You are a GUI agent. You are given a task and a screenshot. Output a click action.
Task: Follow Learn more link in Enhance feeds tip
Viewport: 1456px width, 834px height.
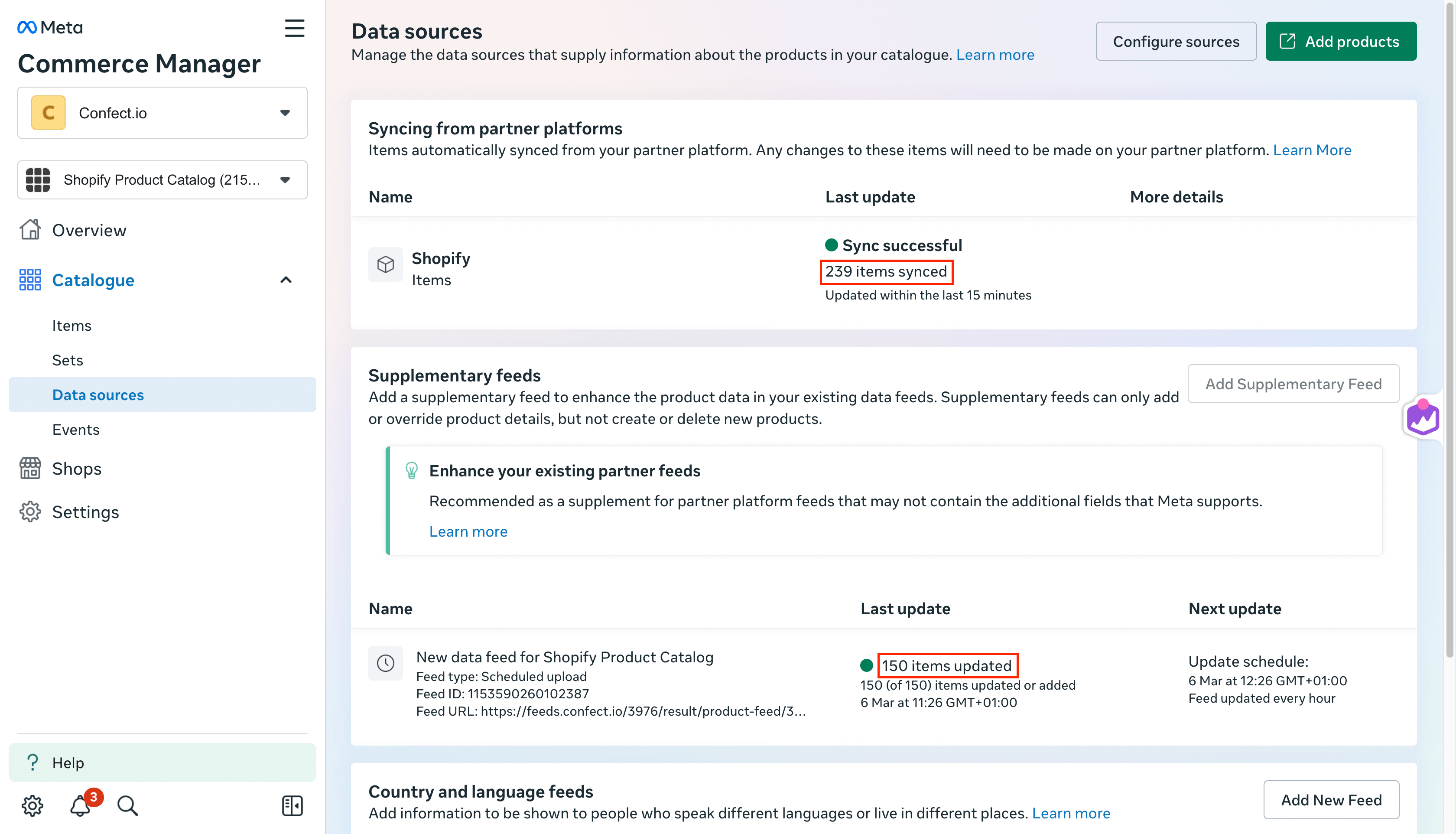[468, 531]
